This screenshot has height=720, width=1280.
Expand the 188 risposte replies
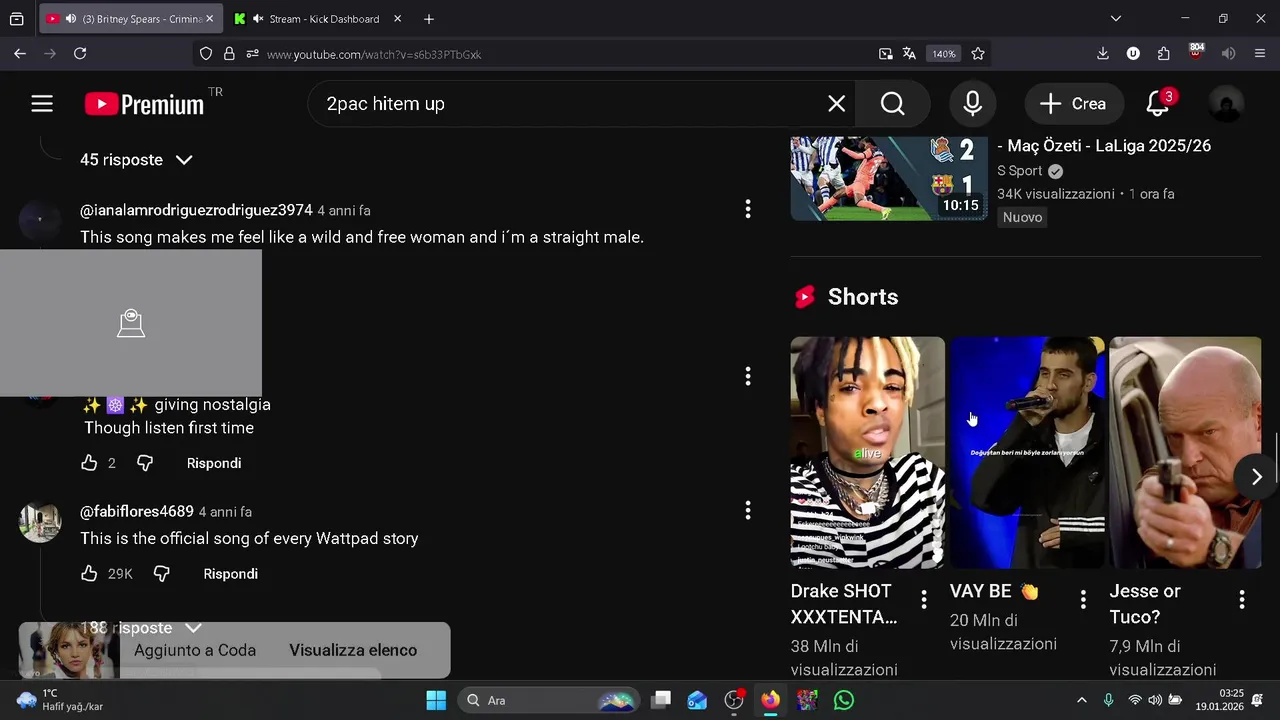141,628
